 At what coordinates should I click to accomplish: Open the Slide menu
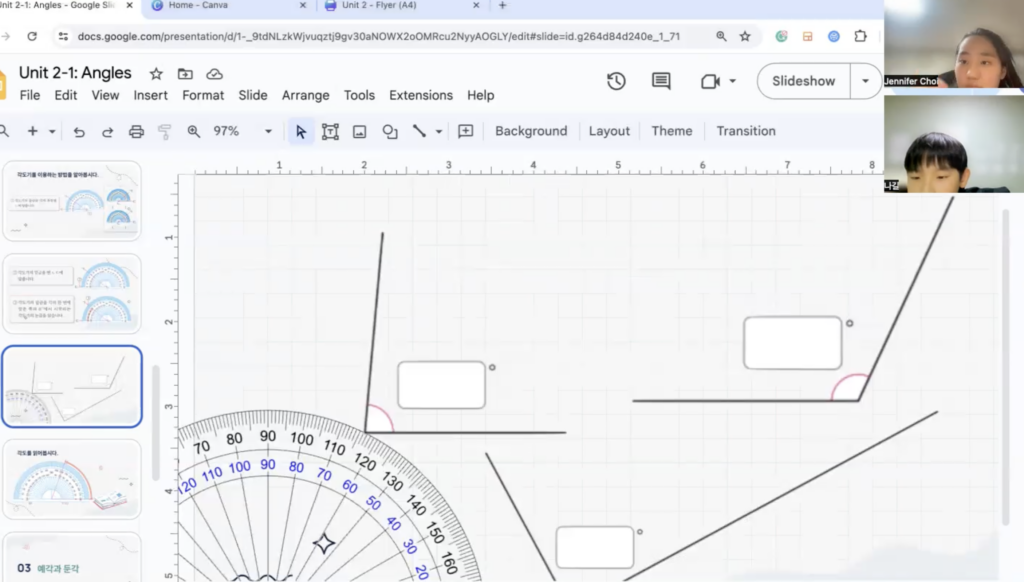point(253,95)
